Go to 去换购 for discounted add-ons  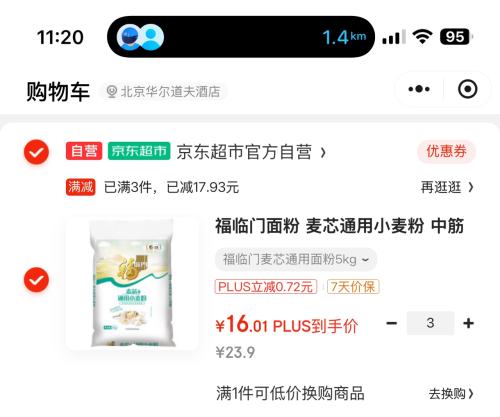point(451,394)
